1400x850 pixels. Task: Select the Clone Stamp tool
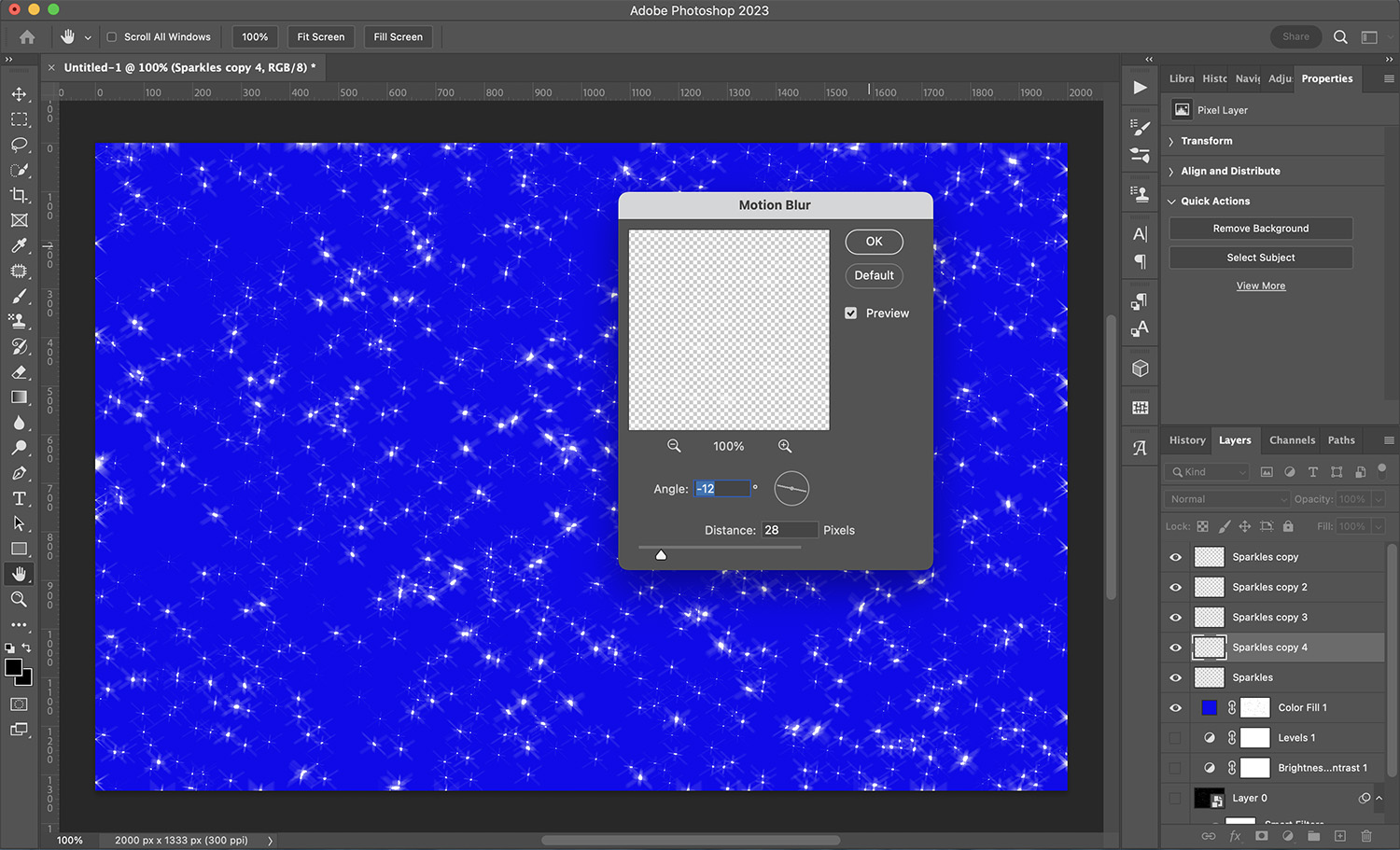click(x=19, y=321)
